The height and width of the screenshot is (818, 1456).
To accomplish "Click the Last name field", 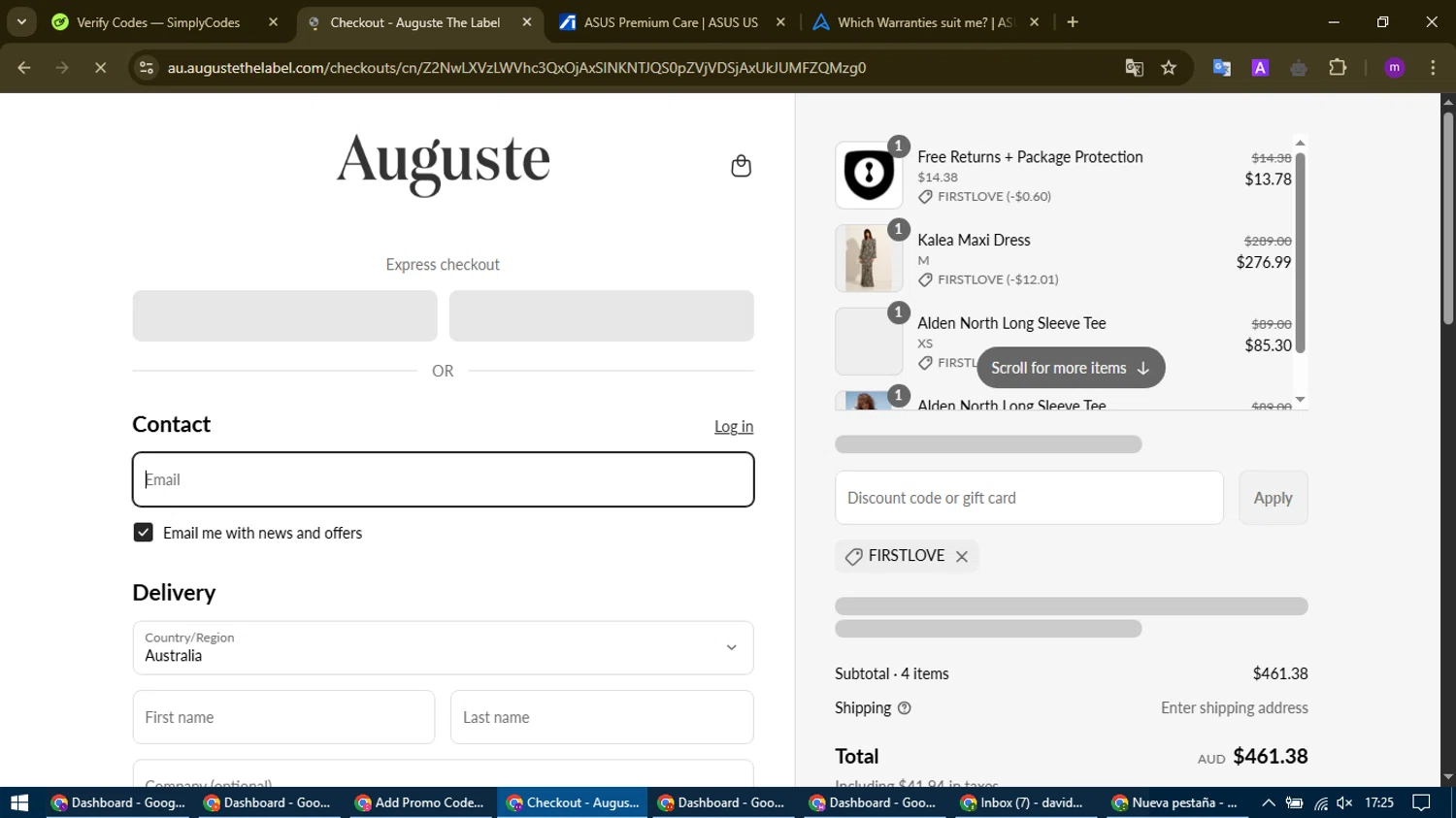I will tap(602, 717).
